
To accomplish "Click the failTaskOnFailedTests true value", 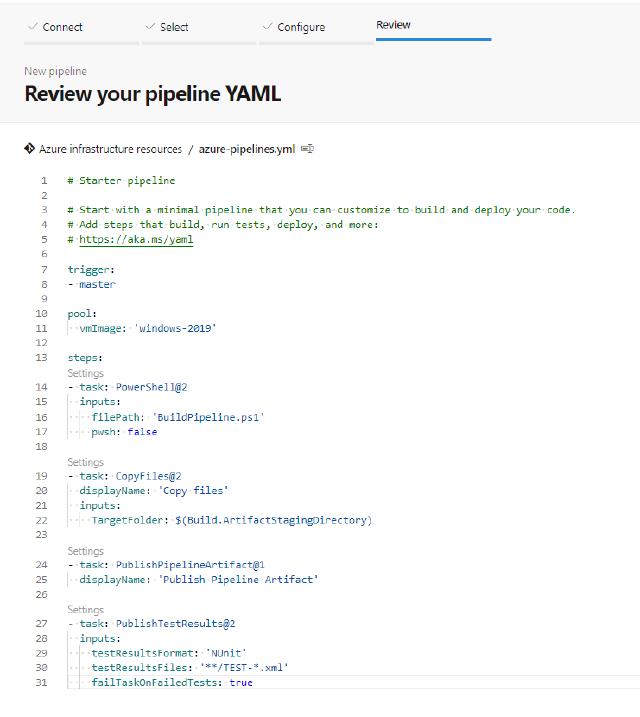I will tap(241, 682).
